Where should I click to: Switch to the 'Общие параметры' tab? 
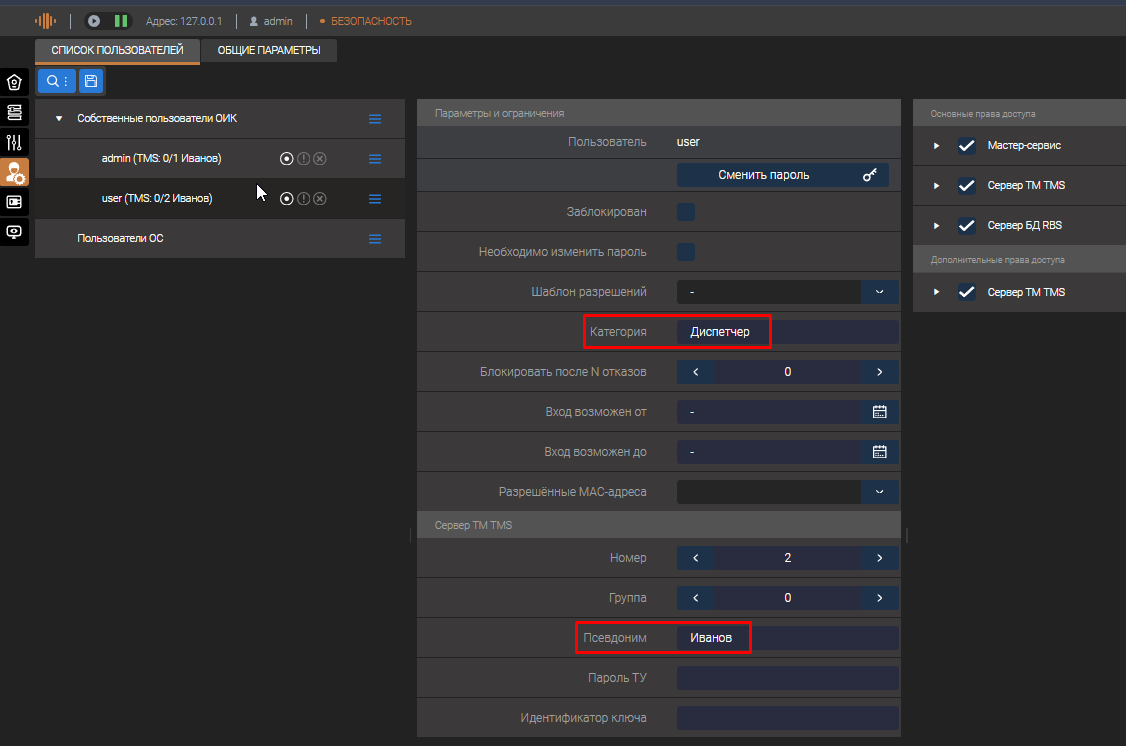point(269,50)
